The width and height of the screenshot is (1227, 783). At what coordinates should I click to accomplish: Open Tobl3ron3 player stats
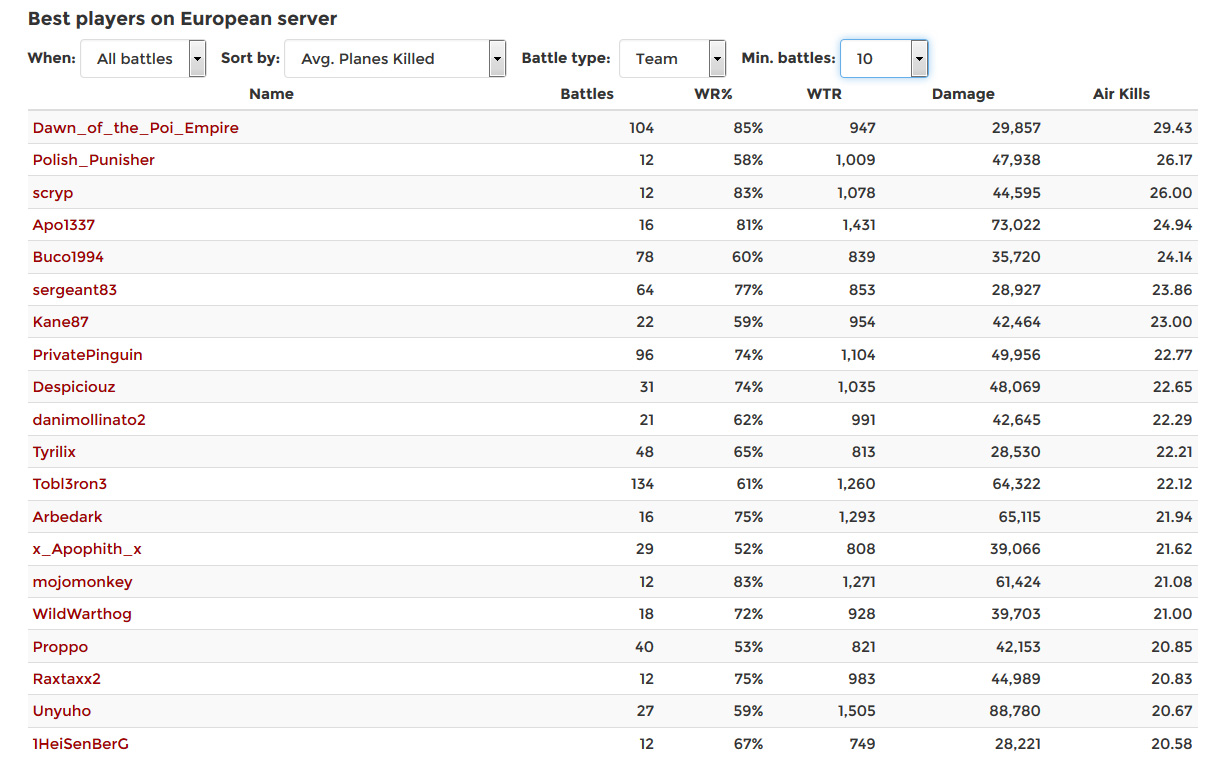tap(70, 484)
